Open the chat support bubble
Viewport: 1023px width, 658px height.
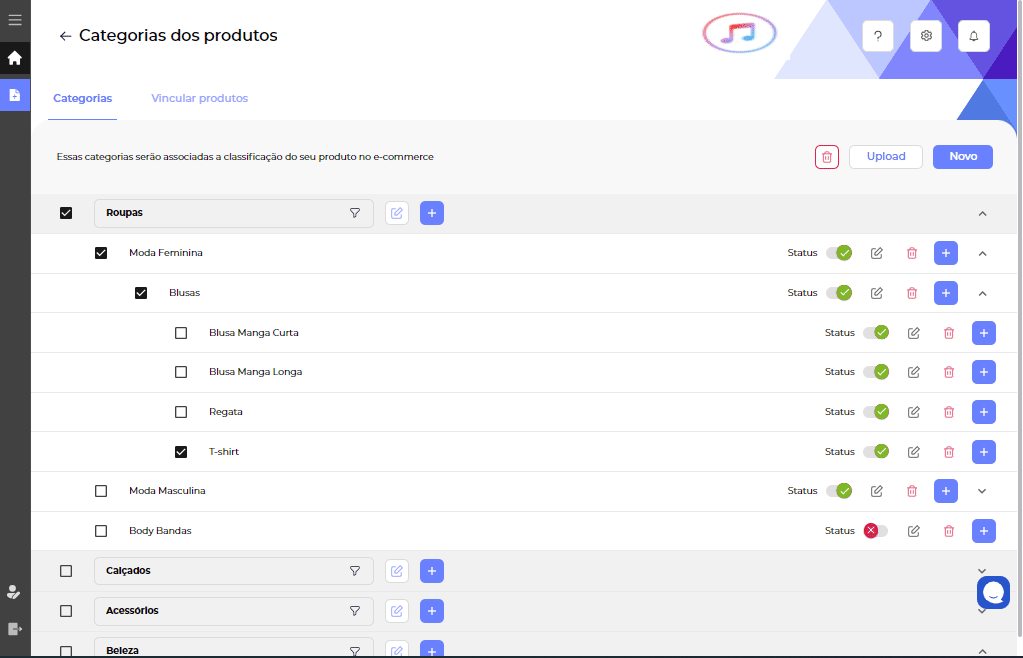[993, 593]
